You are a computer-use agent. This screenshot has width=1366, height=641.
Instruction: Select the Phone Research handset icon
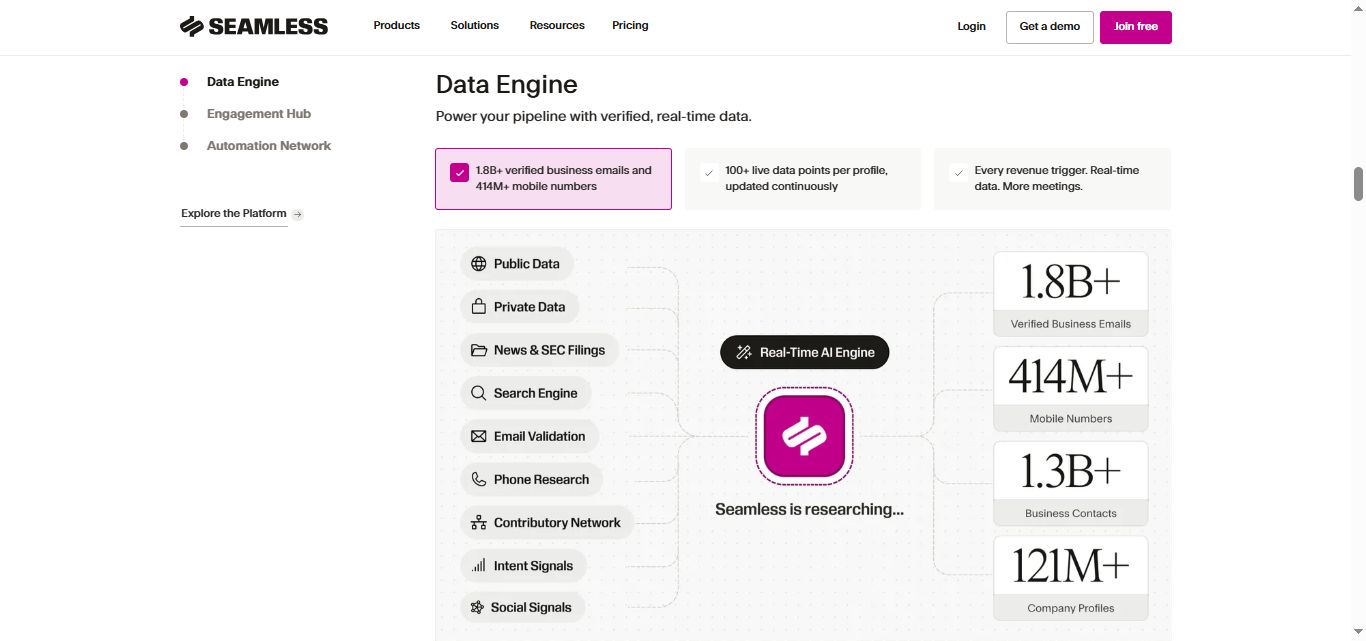(x=478, y=479)
